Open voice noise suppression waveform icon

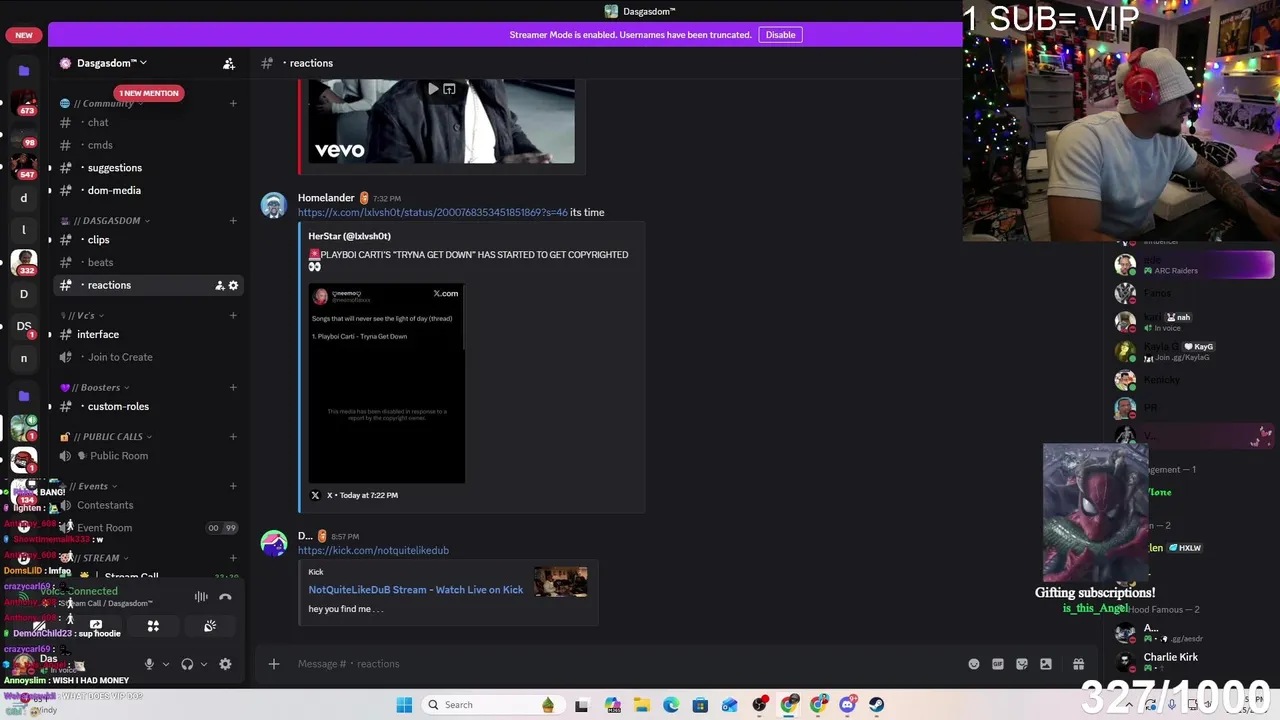point(201,597)
